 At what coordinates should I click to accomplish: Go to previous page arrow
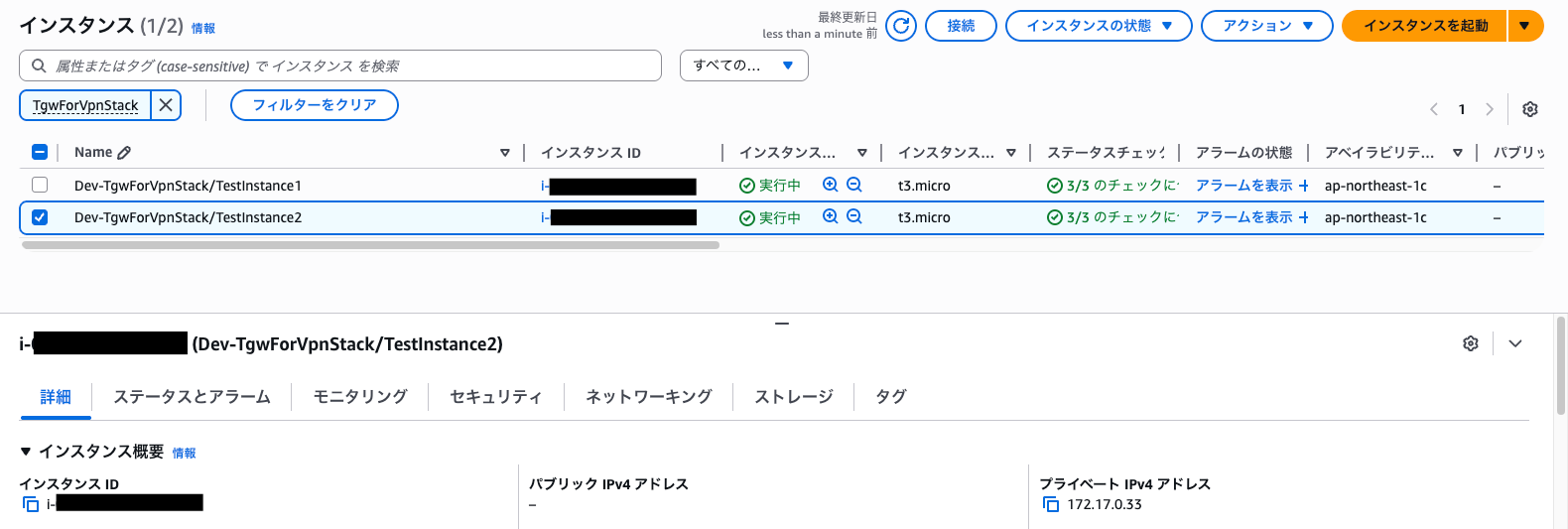coord(1434,109)
